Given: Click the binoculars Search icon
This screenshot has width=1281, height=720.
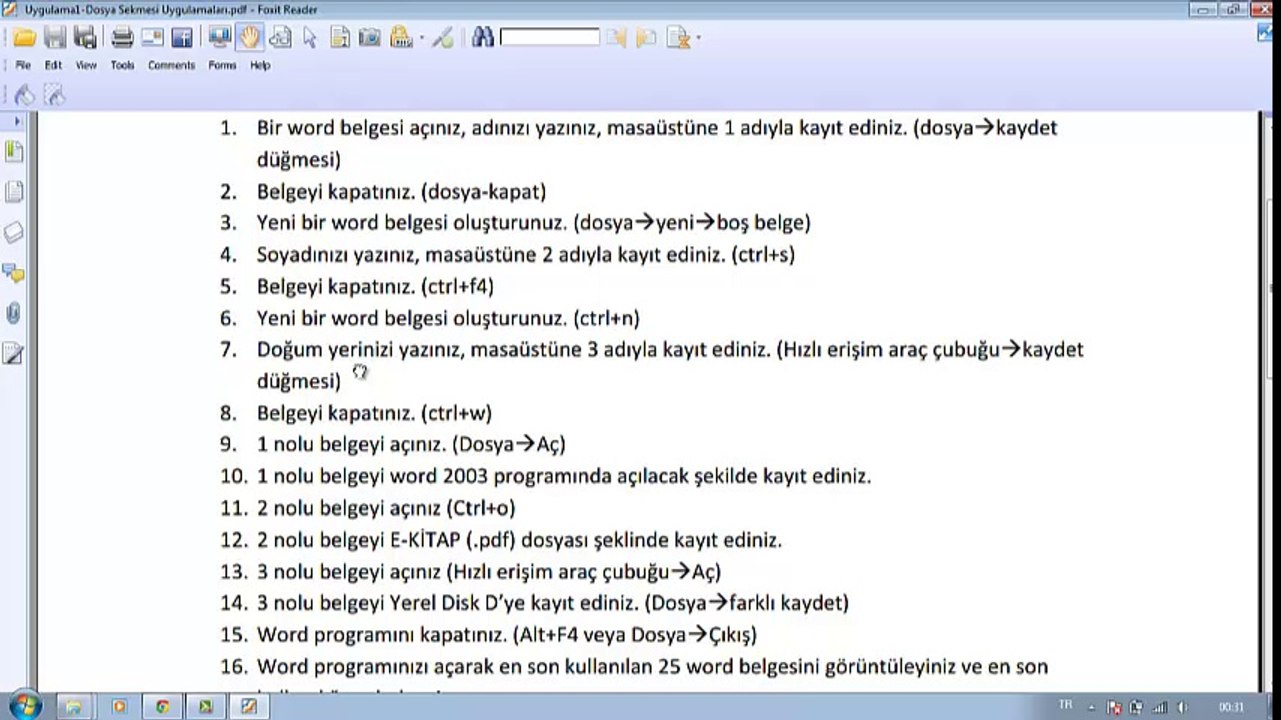Looking at the screenshot, I should point(483,38).
